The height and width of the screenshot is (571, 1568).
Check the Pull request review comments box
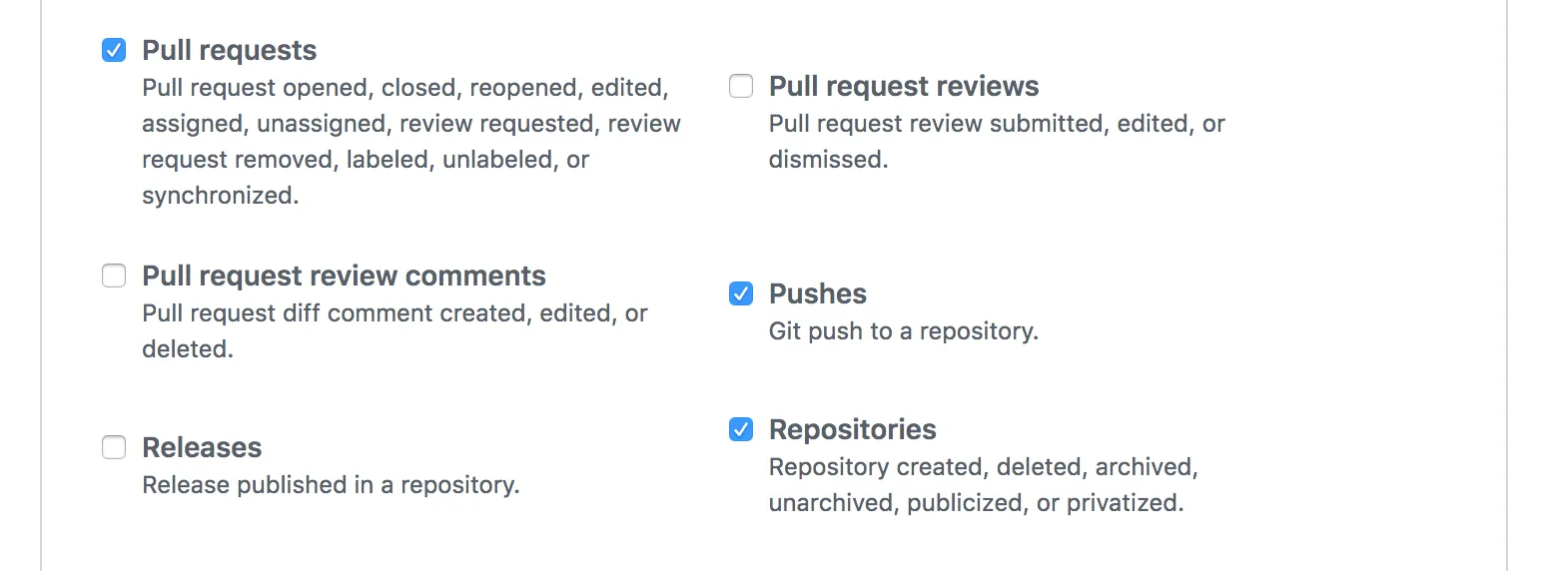click(x=114, y=276)
